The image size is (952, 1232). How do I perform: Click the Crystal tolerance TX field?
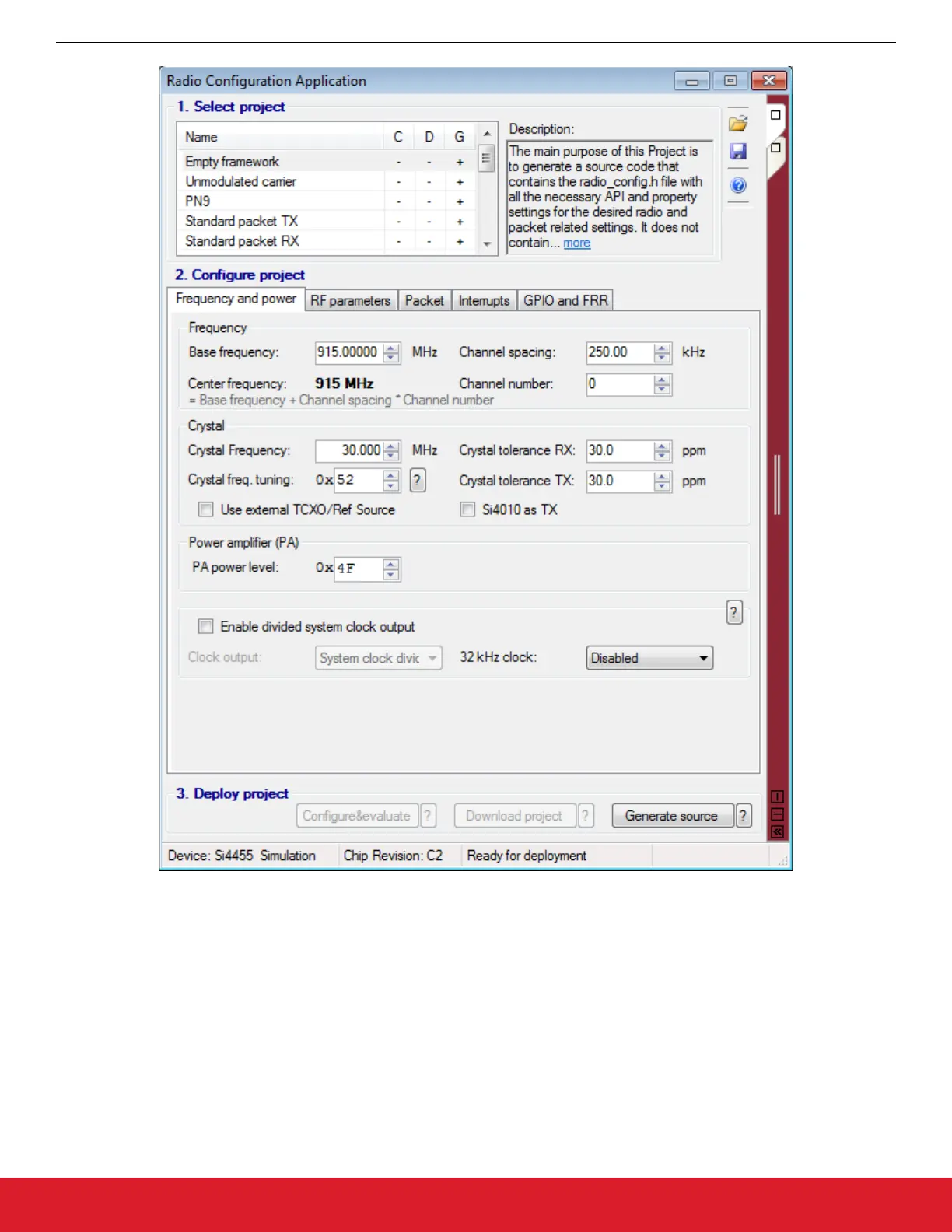tap(620, 481)
